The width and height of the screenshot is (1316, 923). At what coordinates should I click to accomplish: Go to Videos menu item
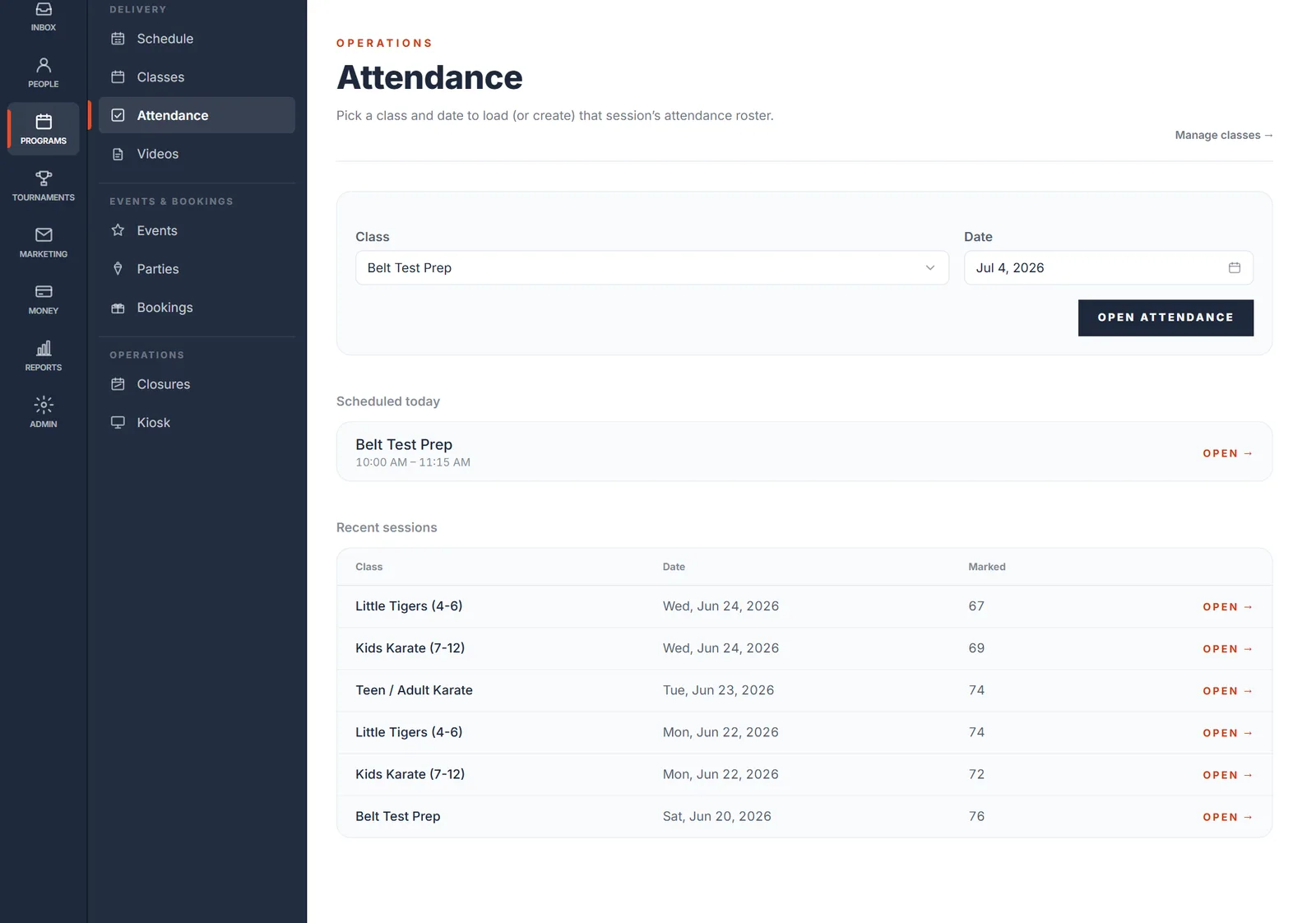coord(197,154)
